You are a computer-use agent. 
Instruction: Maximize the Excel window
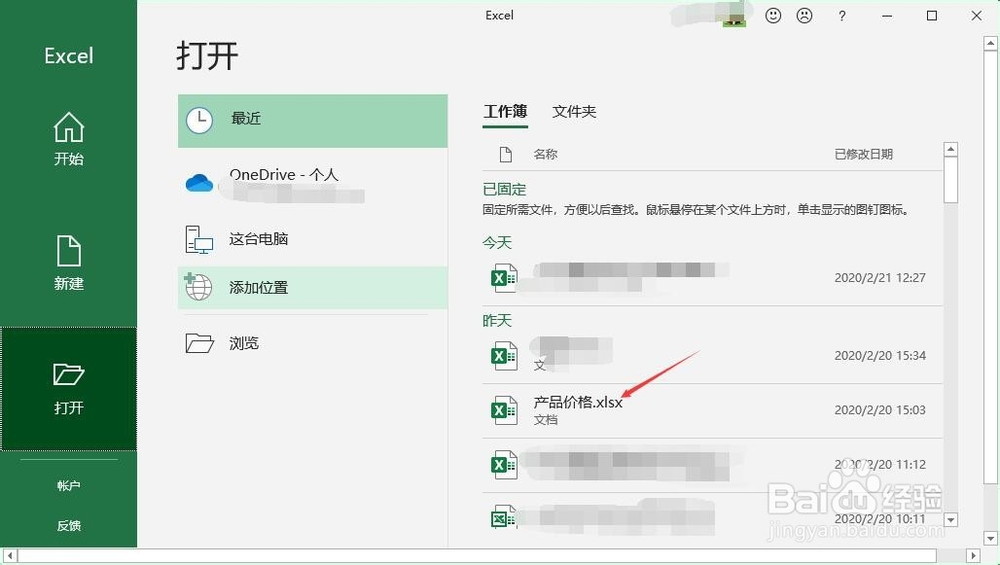click(x=932, y=16)
